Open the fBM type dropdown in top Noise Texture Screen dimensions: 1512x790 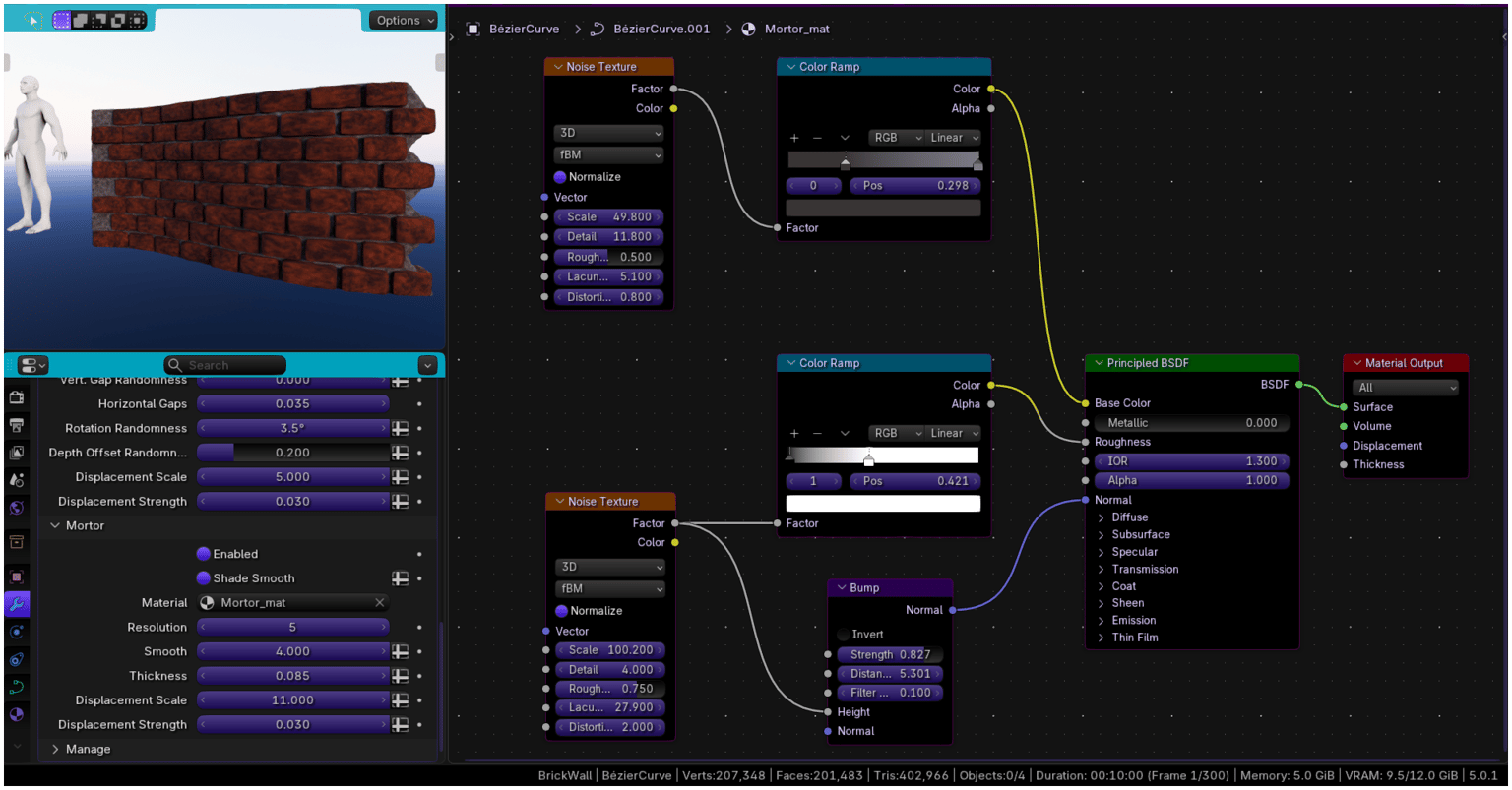(x=609, y=154)
